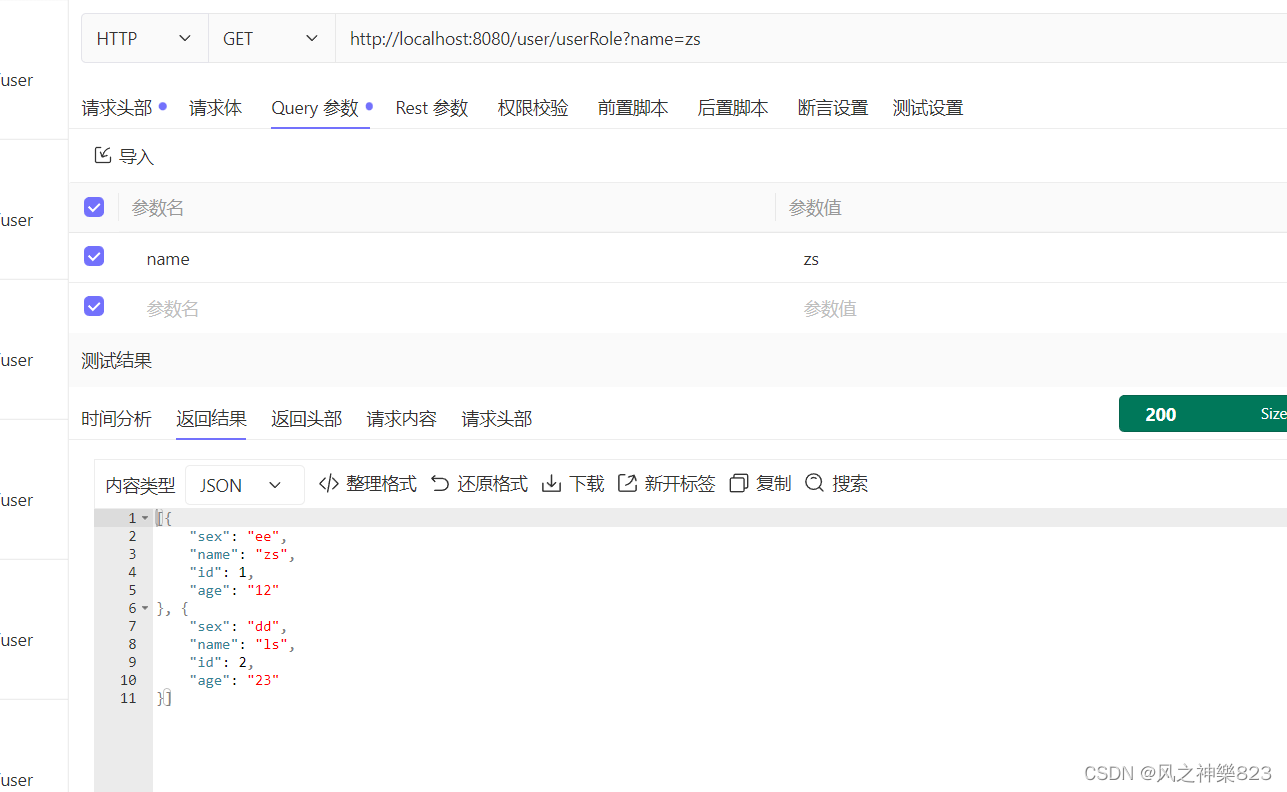Copy the JSON response using 复制 icon
The image size is (1287, 792).
pyautogui.click(x=738, y=483)
